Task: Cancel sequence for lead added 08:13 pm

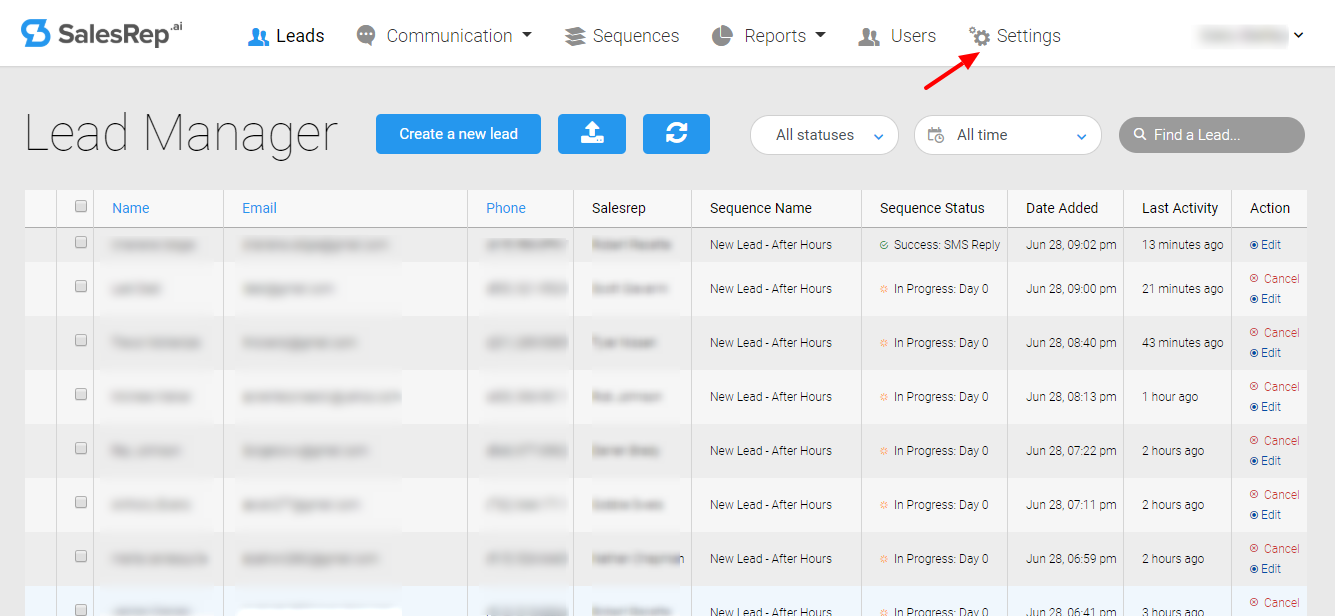Action: pos(1274,387)
